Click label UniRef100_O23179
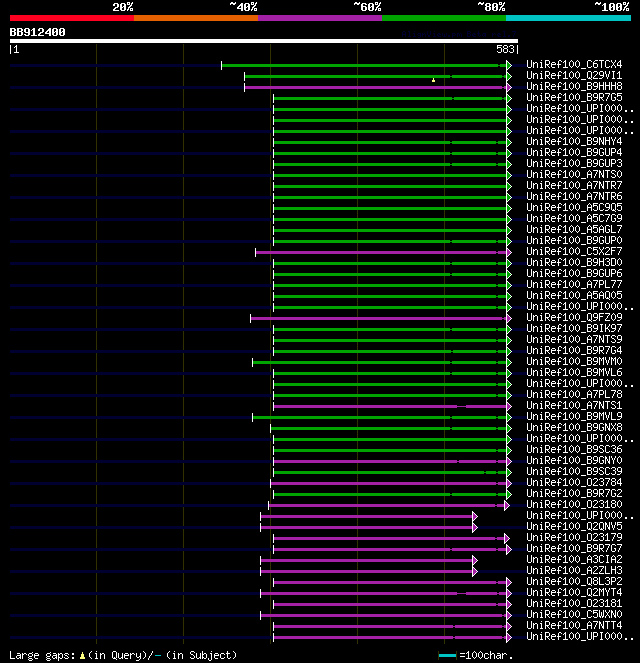Screen dimensions: 640x663 [x=574, y=537]
